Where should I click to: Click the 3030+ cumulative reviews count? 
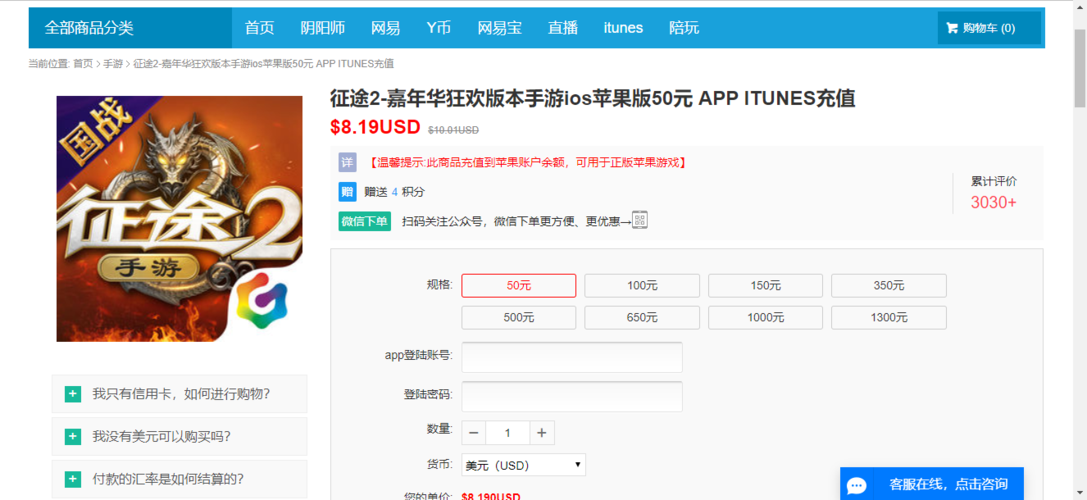993,202
